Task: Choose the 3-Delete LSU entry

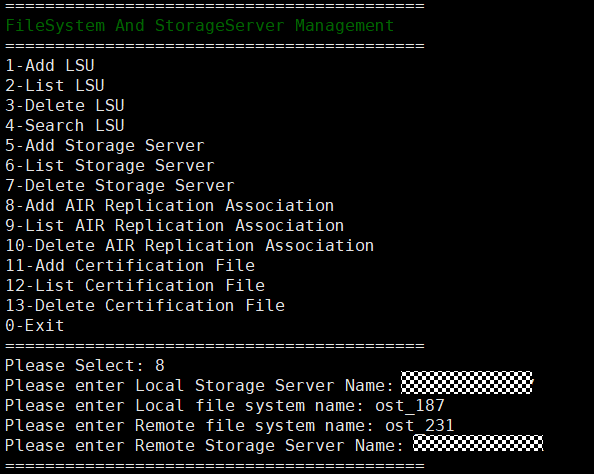Action: coord(65,106)
